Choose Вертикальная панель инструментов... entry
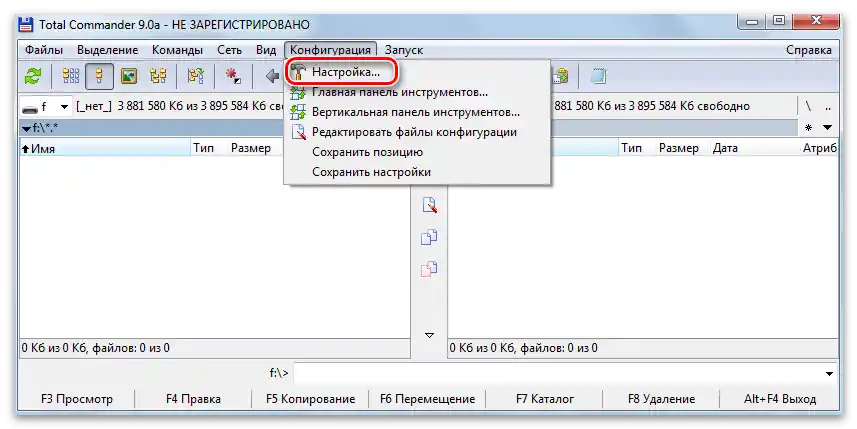 point(417,112)
